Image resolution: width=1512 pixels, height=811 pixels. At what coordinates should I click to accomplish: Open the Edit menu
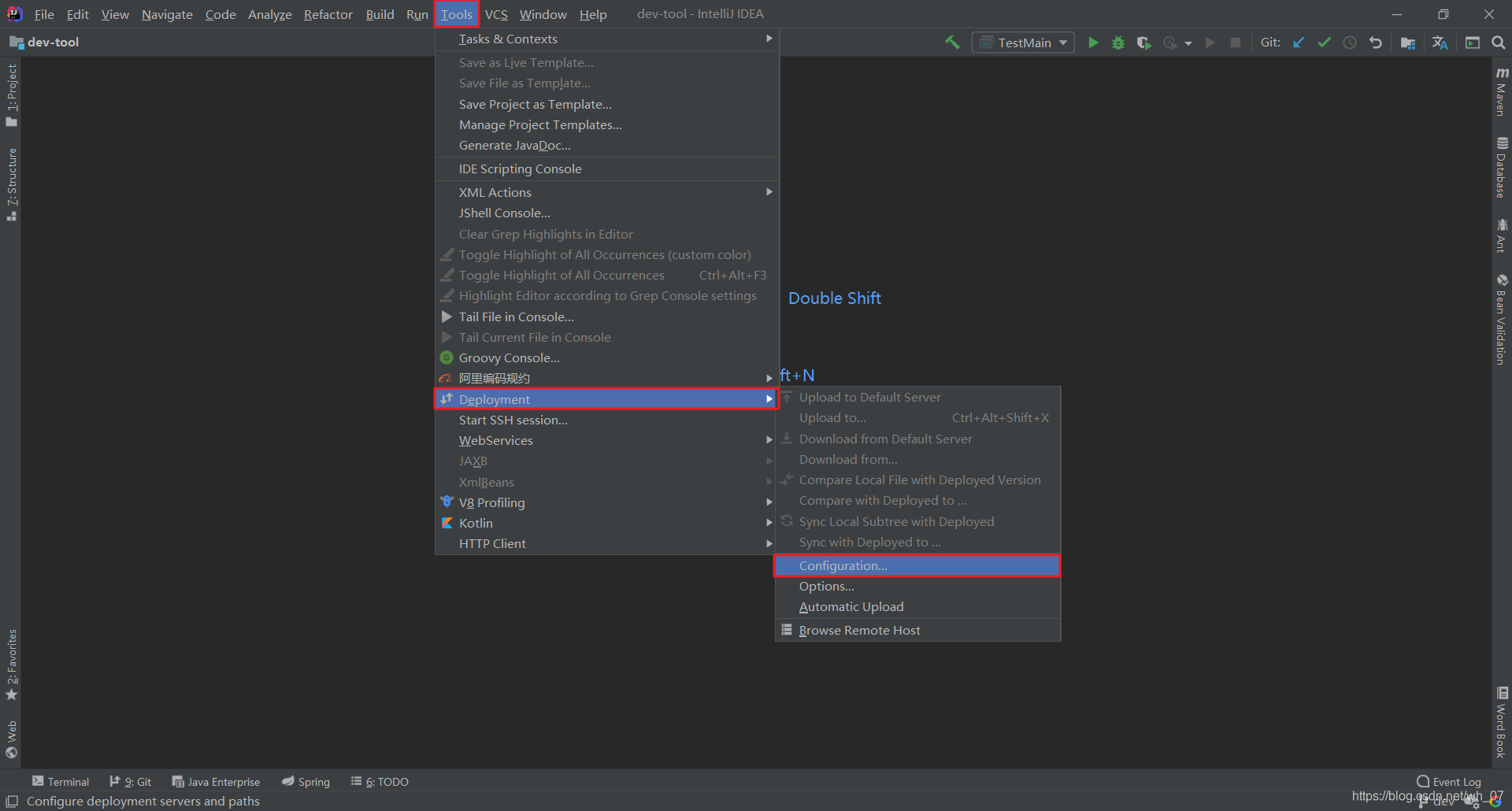[x=77, y=14]
